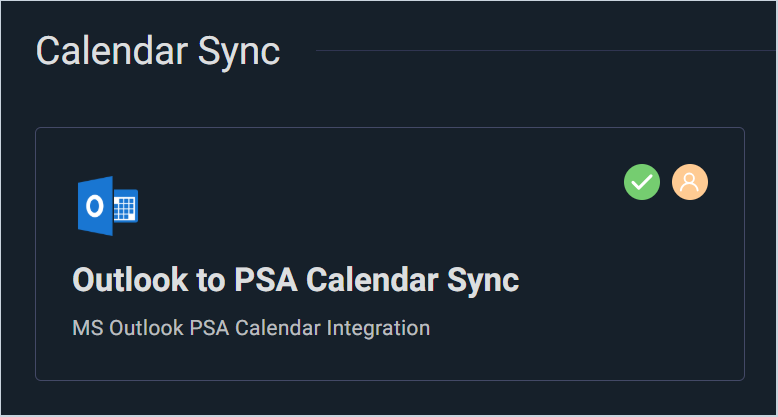Click 'Calendar Sync' at end of card title
Viewport: 778px width, 417px height.
point(412,279)
